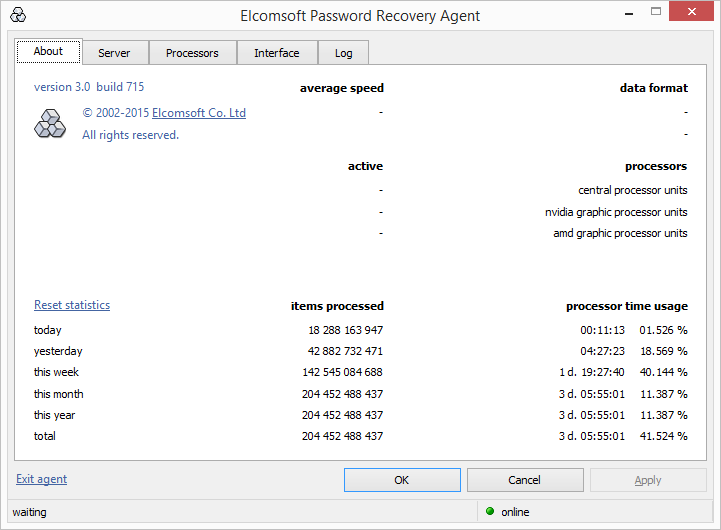This screenshot has width=721, height=530.
Task: Select the Processors tab
Action: click(x=192, y=53)
